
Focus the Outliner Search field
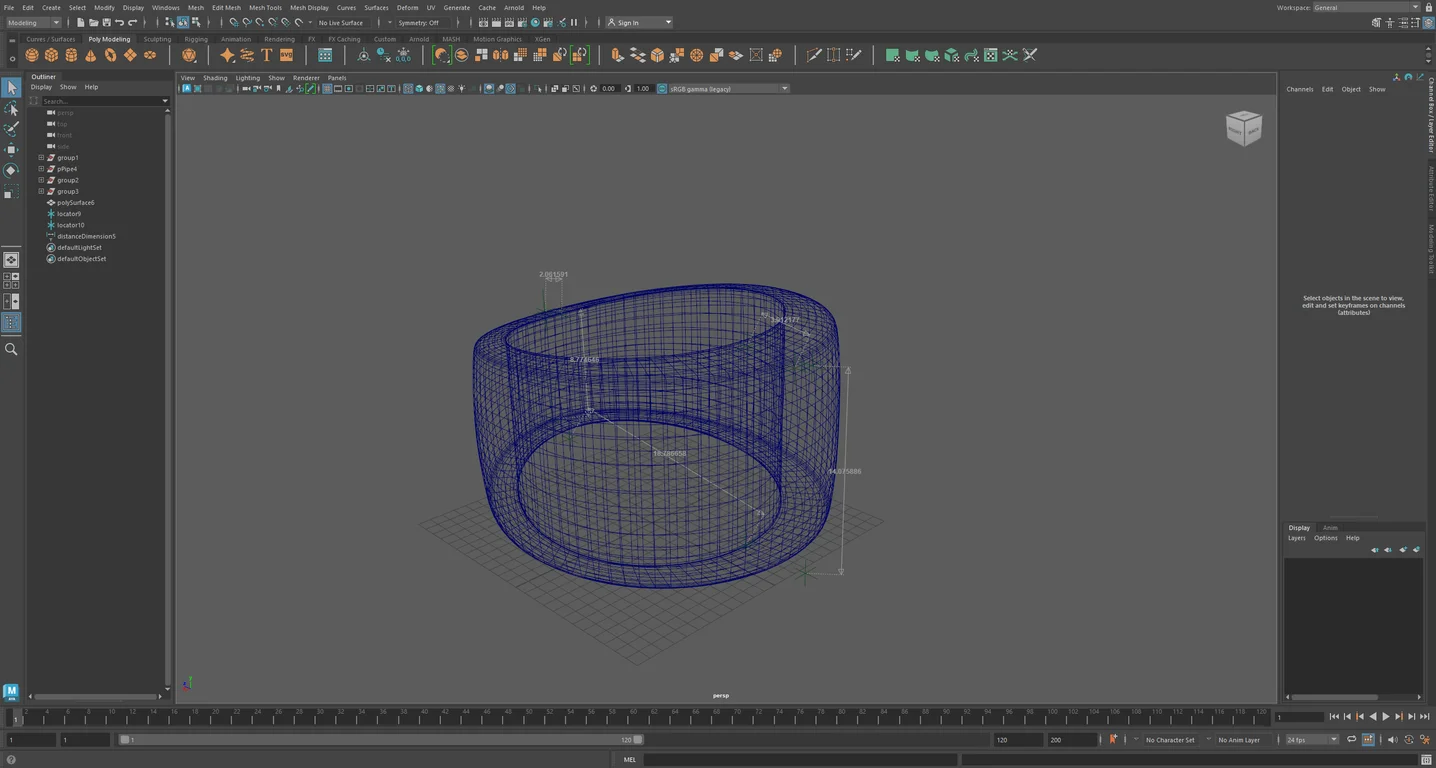pos(100,101)
